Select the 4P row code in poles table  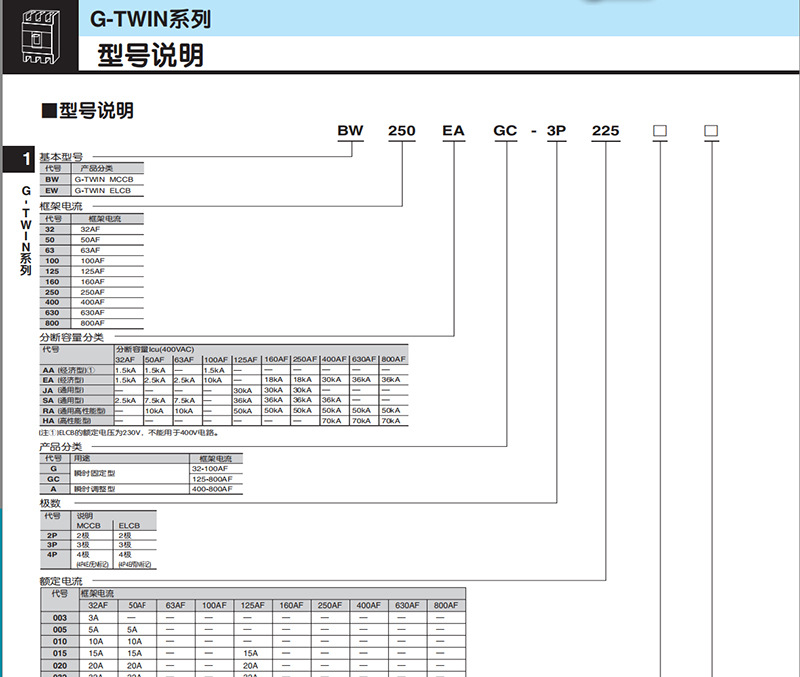coord(52,555)
